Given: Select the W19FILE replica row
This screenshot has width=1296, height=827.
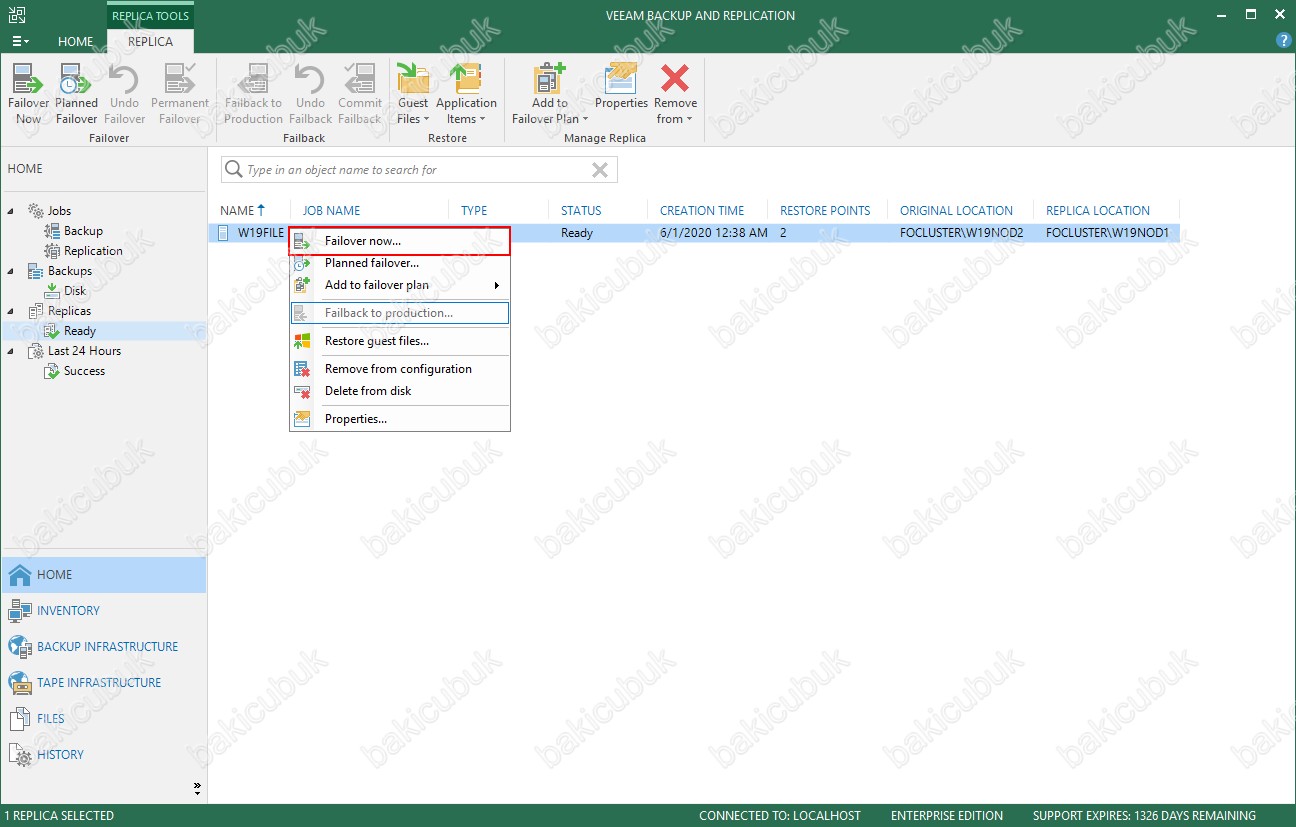Looking at the screenshot, I should [695, 233].
